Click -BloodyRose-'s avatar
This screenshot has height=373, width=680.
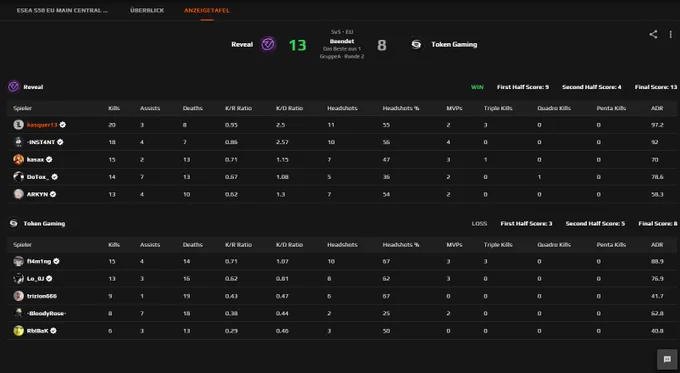(x=18, y=313)
